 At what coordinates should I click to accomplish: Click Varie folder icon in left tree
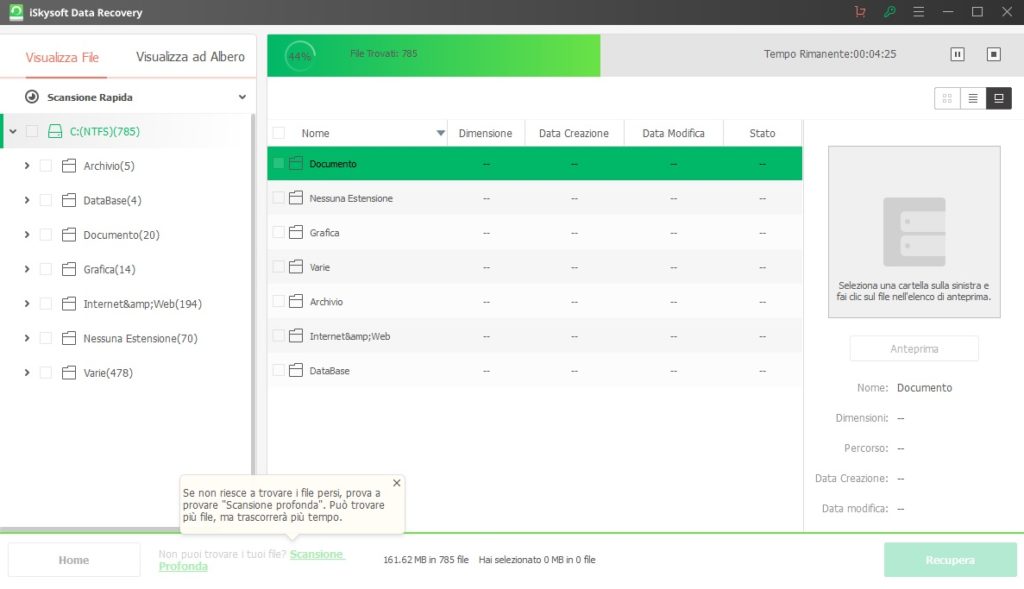point(69,373)
